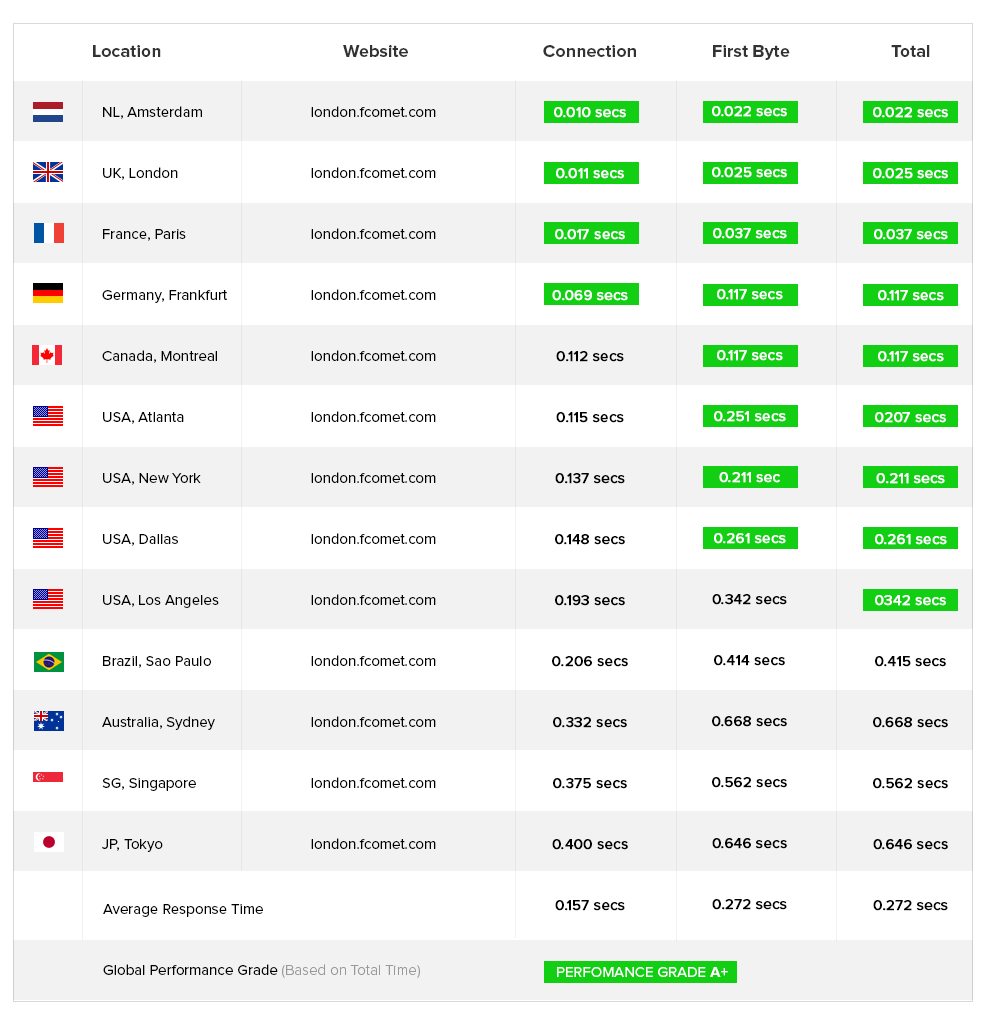Click the Canada flag icon

coord(47,355)
